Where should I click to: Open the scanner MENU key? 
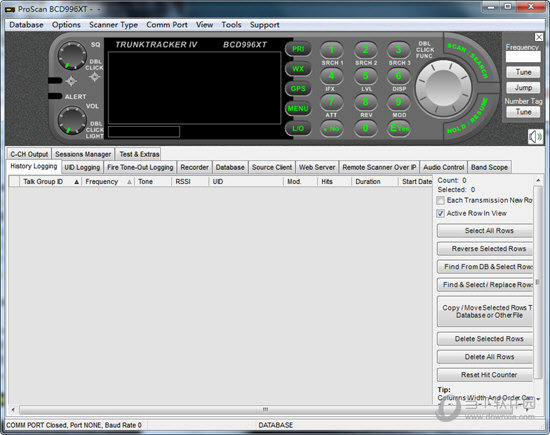tap(298, 108)
